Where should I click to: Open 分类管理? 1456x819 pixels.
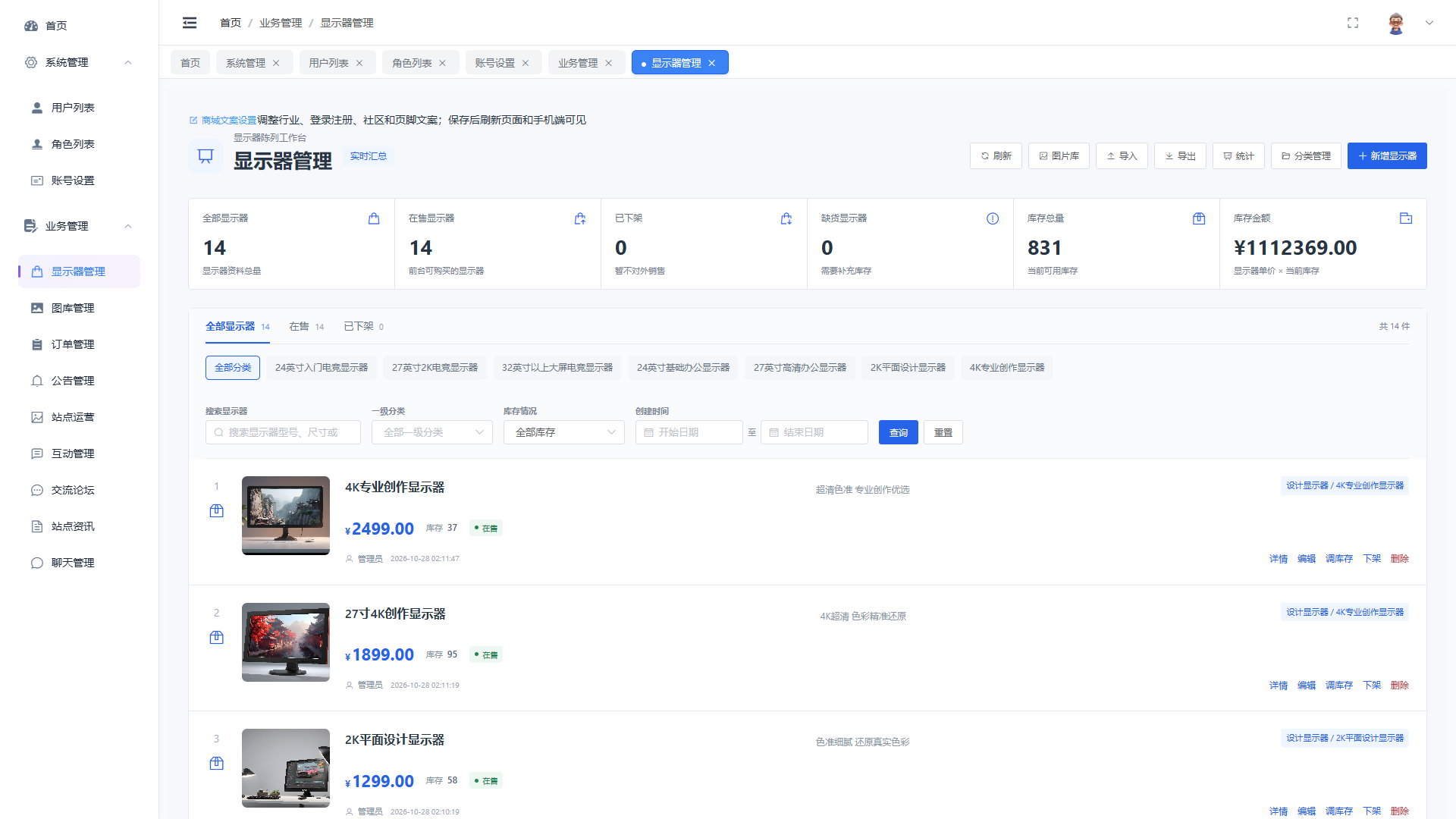coord(1306,156)
